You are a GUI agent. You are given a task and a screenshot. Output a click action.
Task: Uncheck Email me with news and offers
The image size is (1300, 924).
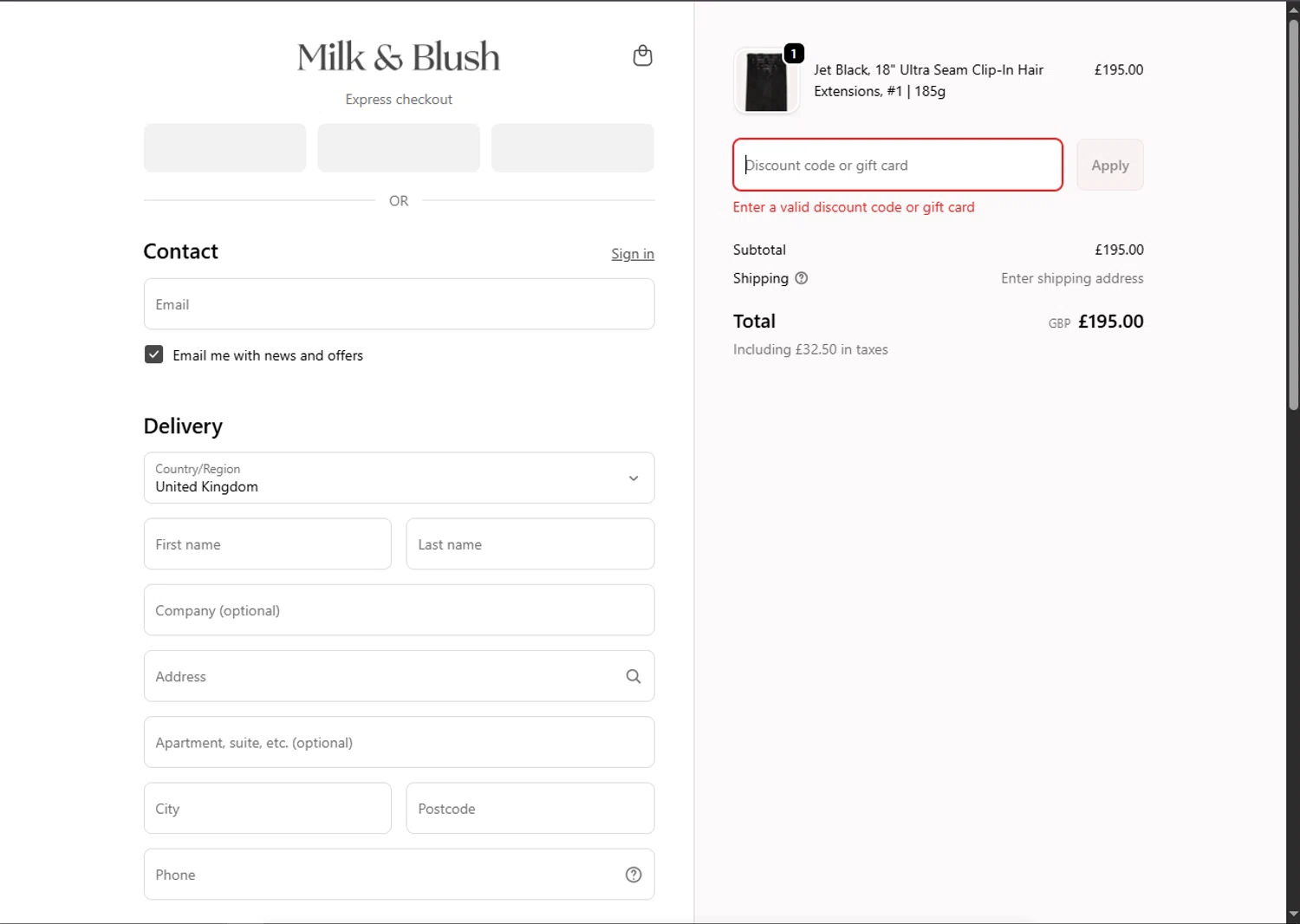[153, 355]
